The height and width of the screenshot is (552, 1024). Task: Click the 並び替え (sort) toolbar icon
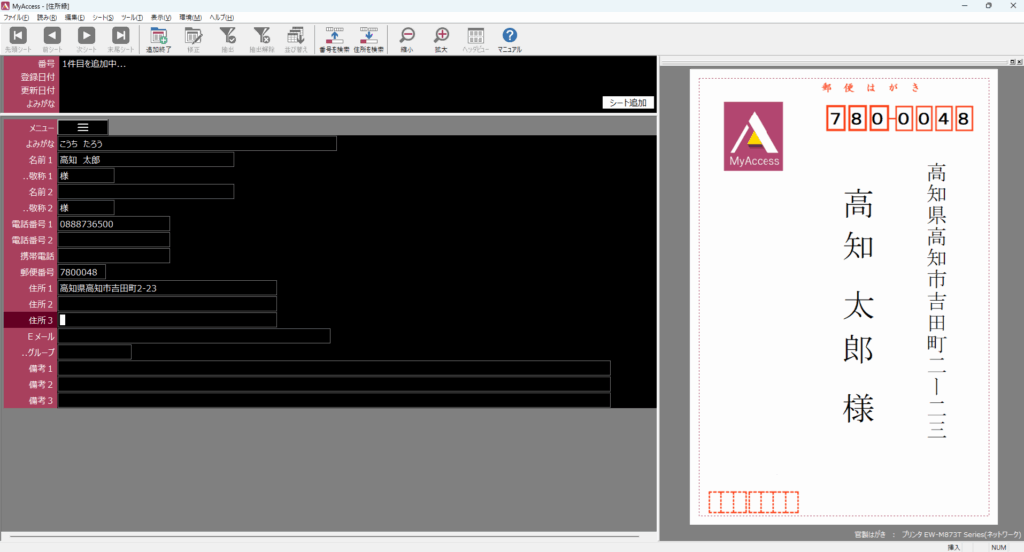click(x=295, y=38)
